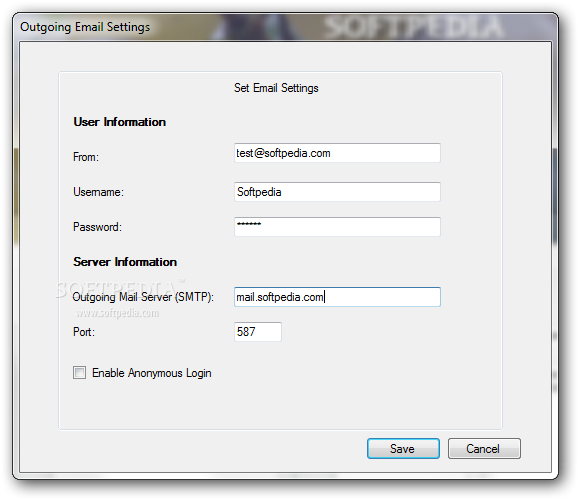
Task: Save the email settings
Action: [x=403, y=449]
